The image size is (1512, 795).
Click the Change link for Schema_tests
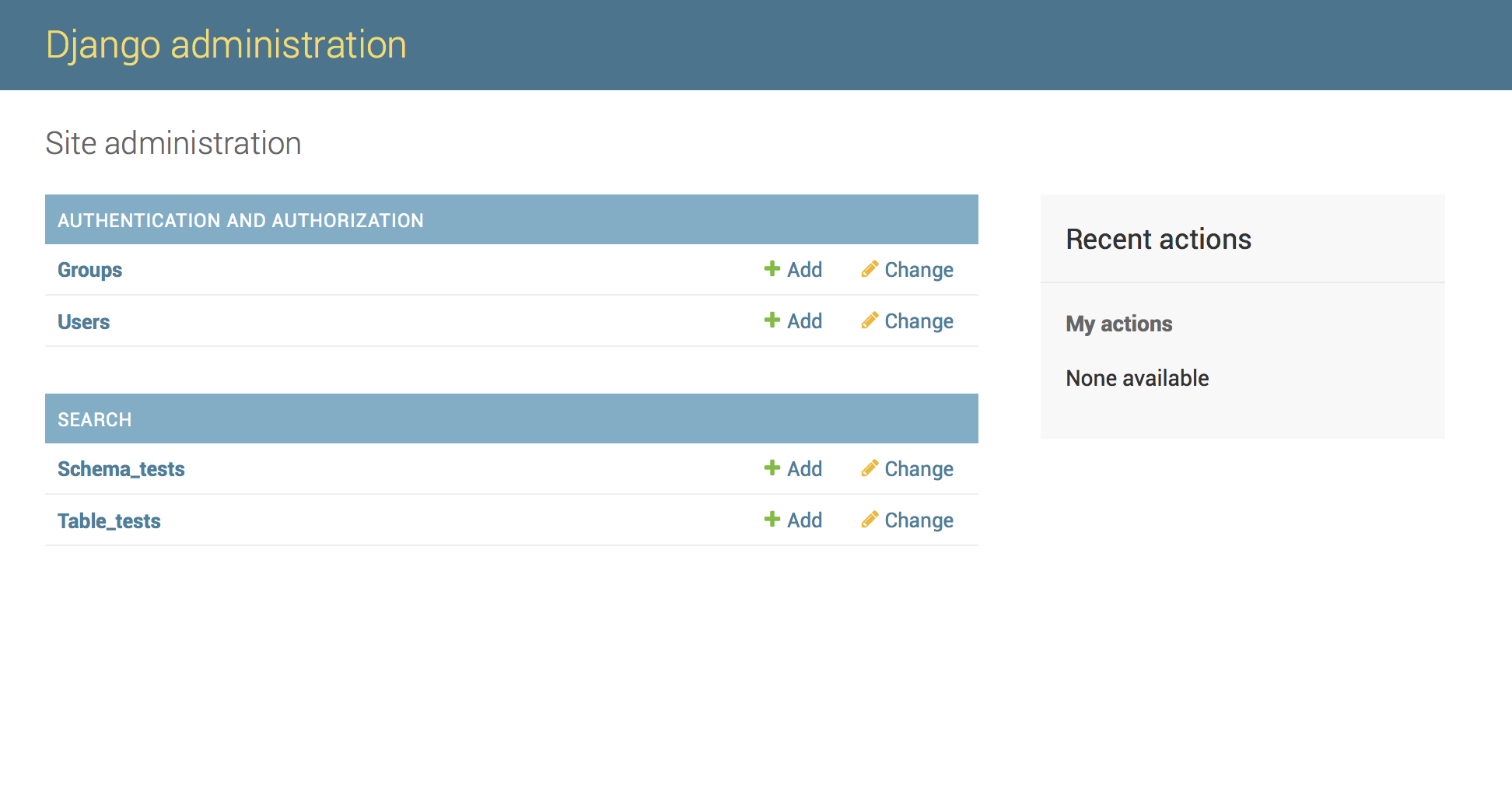click(919, 469)
